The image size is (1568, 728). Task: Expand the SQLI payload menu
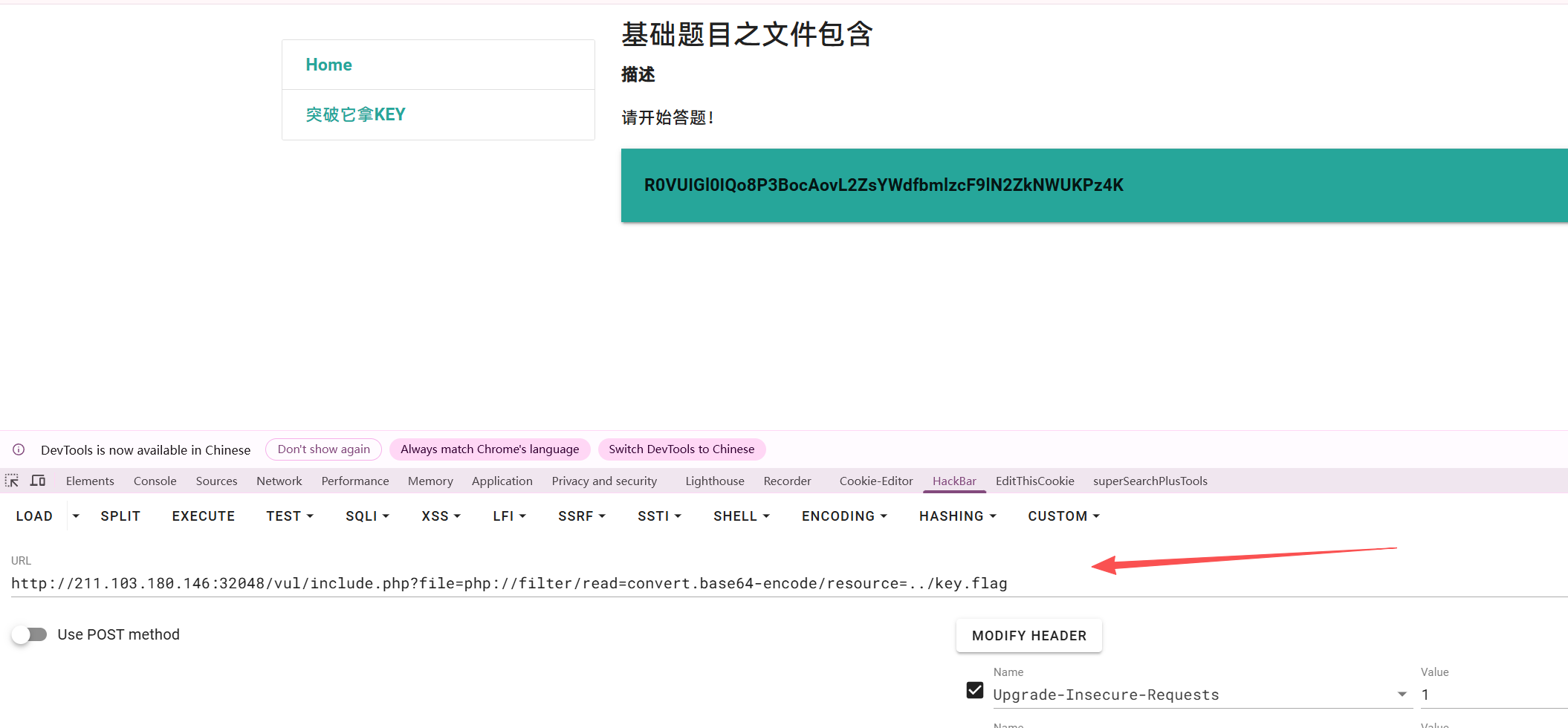[367, 516]
